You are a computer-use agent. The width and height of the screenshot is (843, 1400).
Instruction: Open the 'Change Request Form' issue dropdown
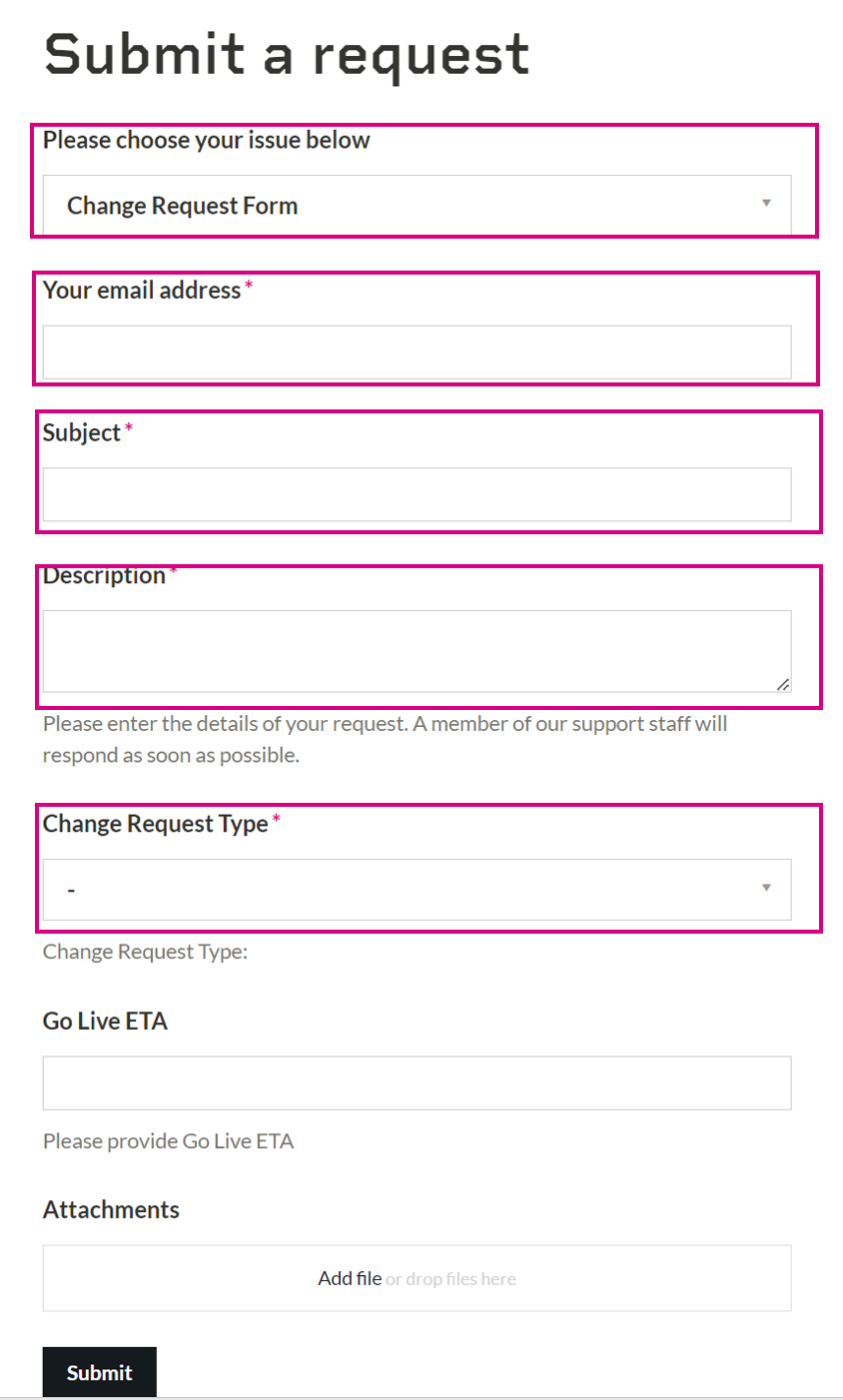tap(417, 205)
